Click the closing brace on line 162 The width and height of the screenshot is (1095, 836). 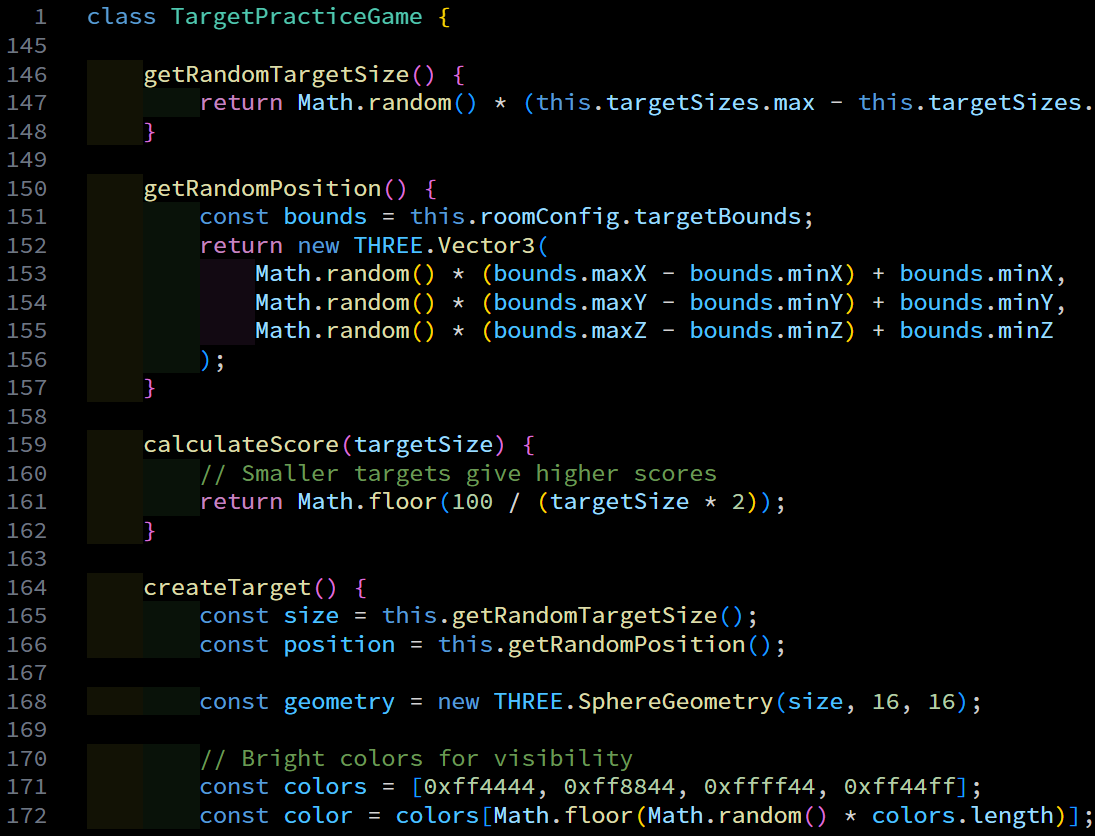pyautogui.click(x=149, y=530)
